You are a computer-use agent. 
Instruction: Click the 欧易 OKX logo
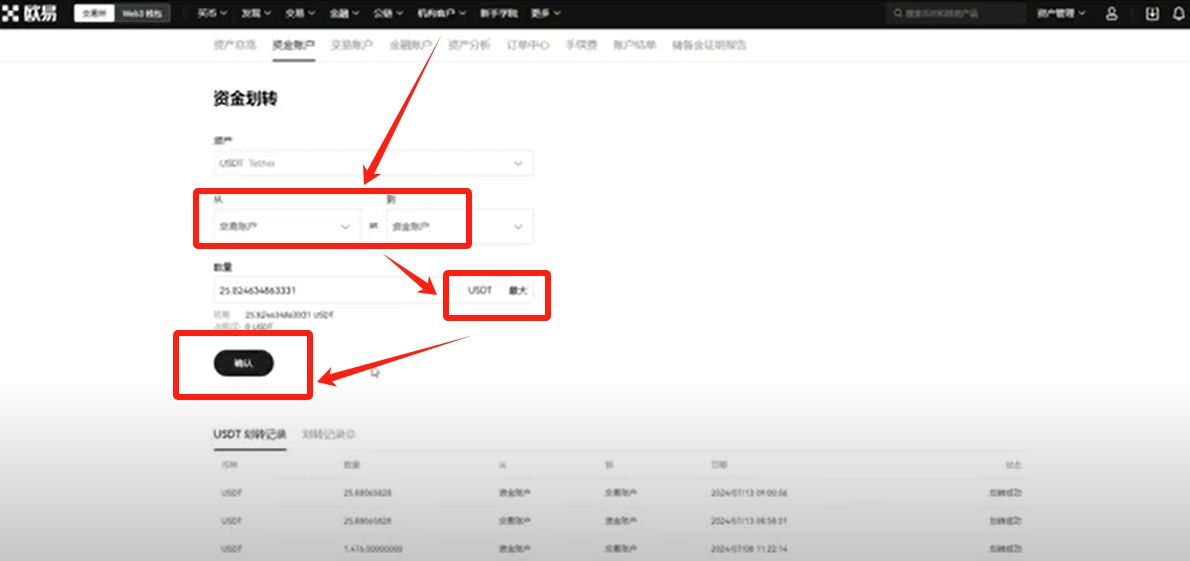32,14
